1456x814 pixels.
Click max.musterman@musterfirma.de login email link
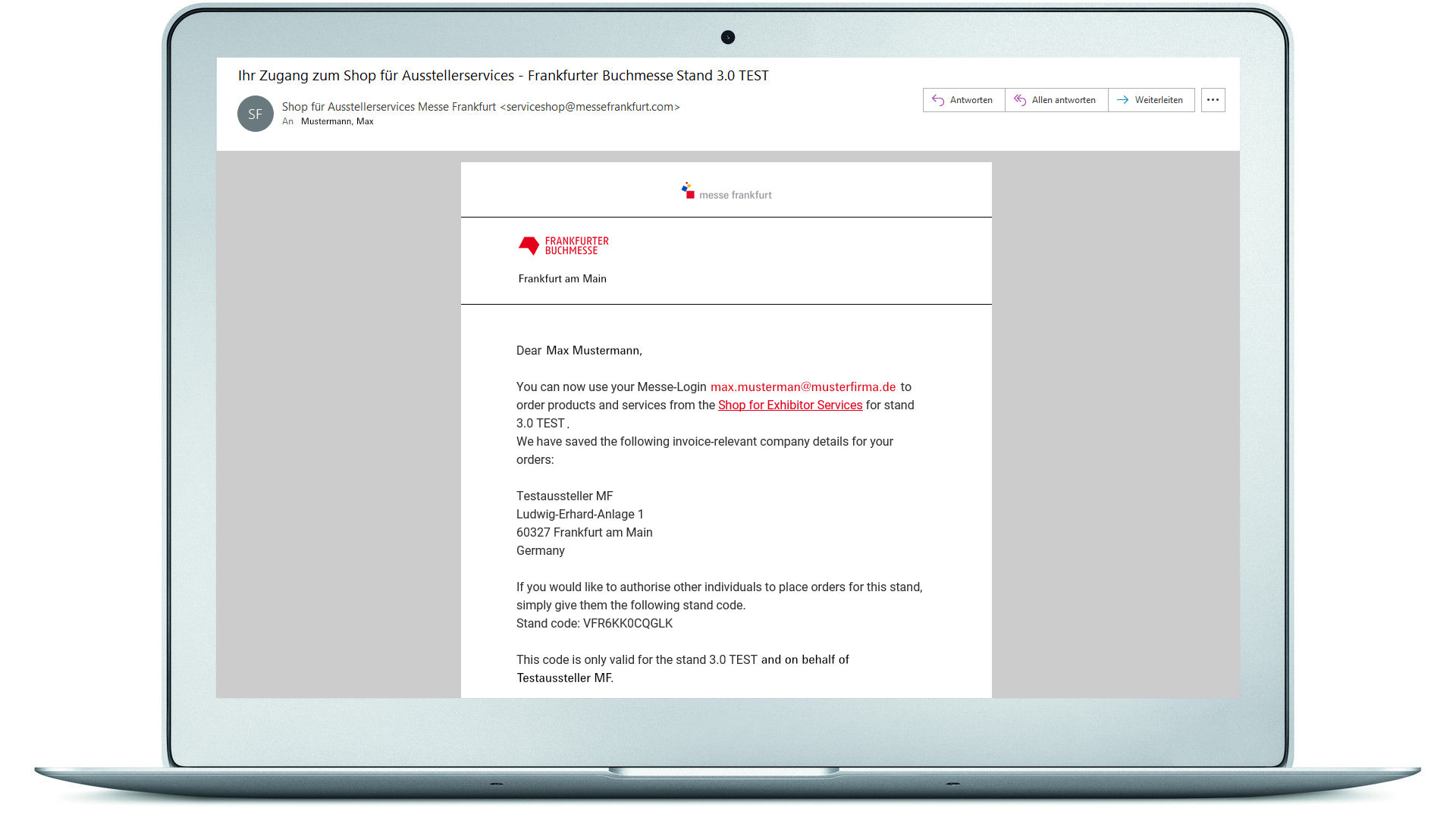point(803,387)
